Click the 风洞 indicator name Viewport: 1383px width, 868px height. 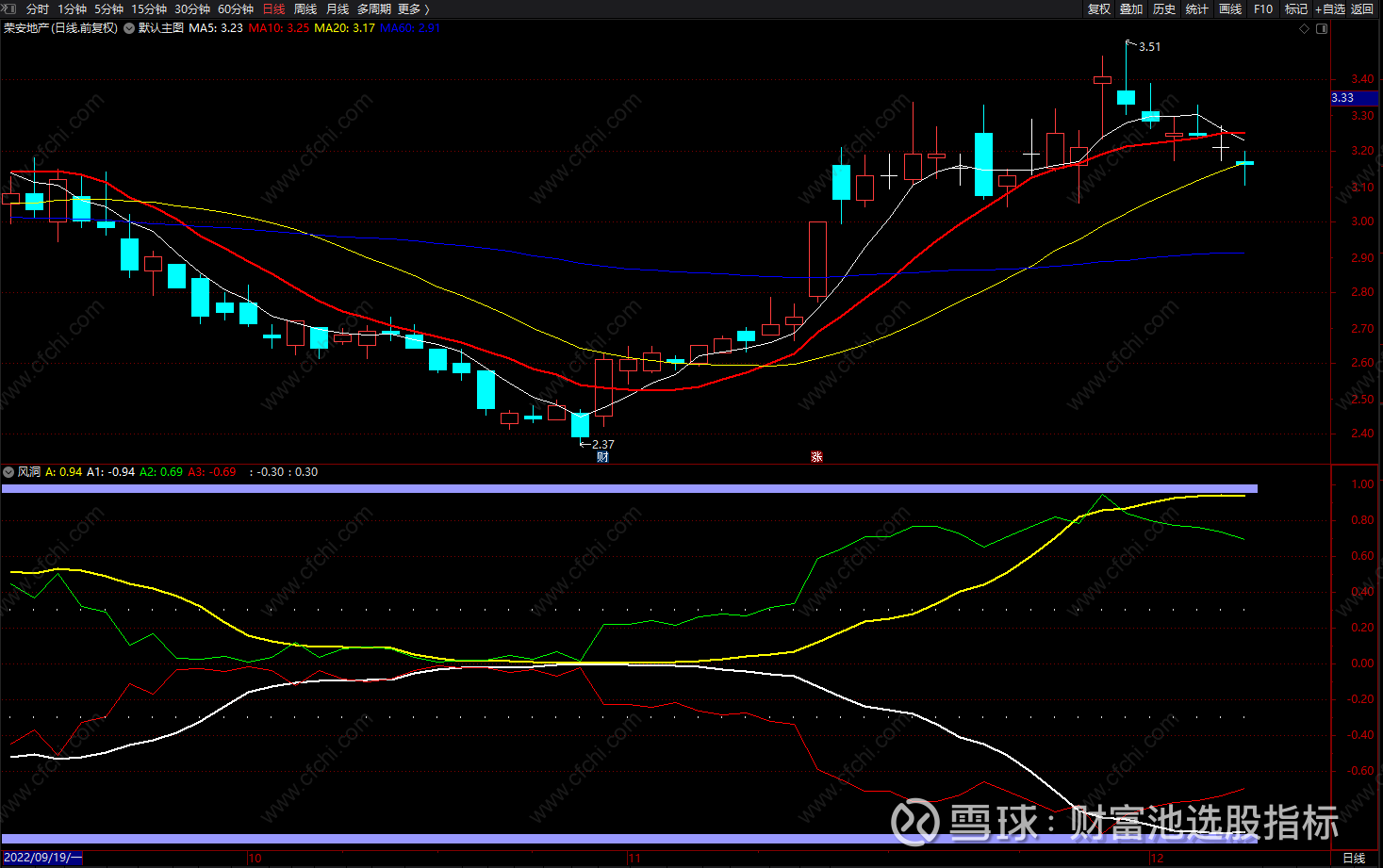(x=29, y=472)
